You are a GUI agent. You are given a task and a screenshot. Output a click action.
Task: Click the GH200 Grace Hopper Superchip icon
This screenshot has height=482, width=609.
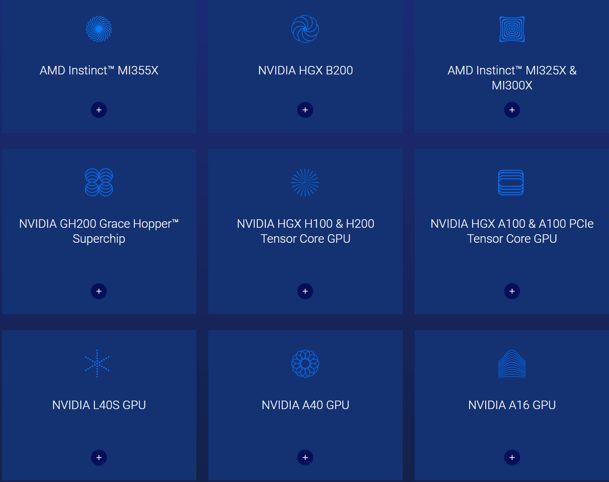(x=98, y=182)
